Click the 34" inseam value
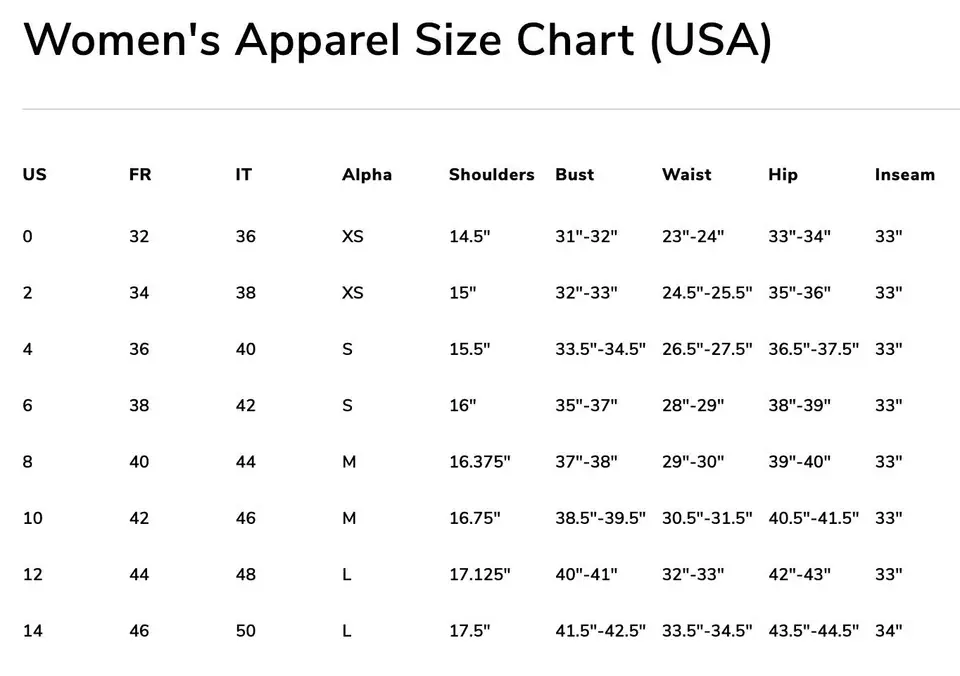The width and height of the screenshot is (960, 676). (888, 631)
